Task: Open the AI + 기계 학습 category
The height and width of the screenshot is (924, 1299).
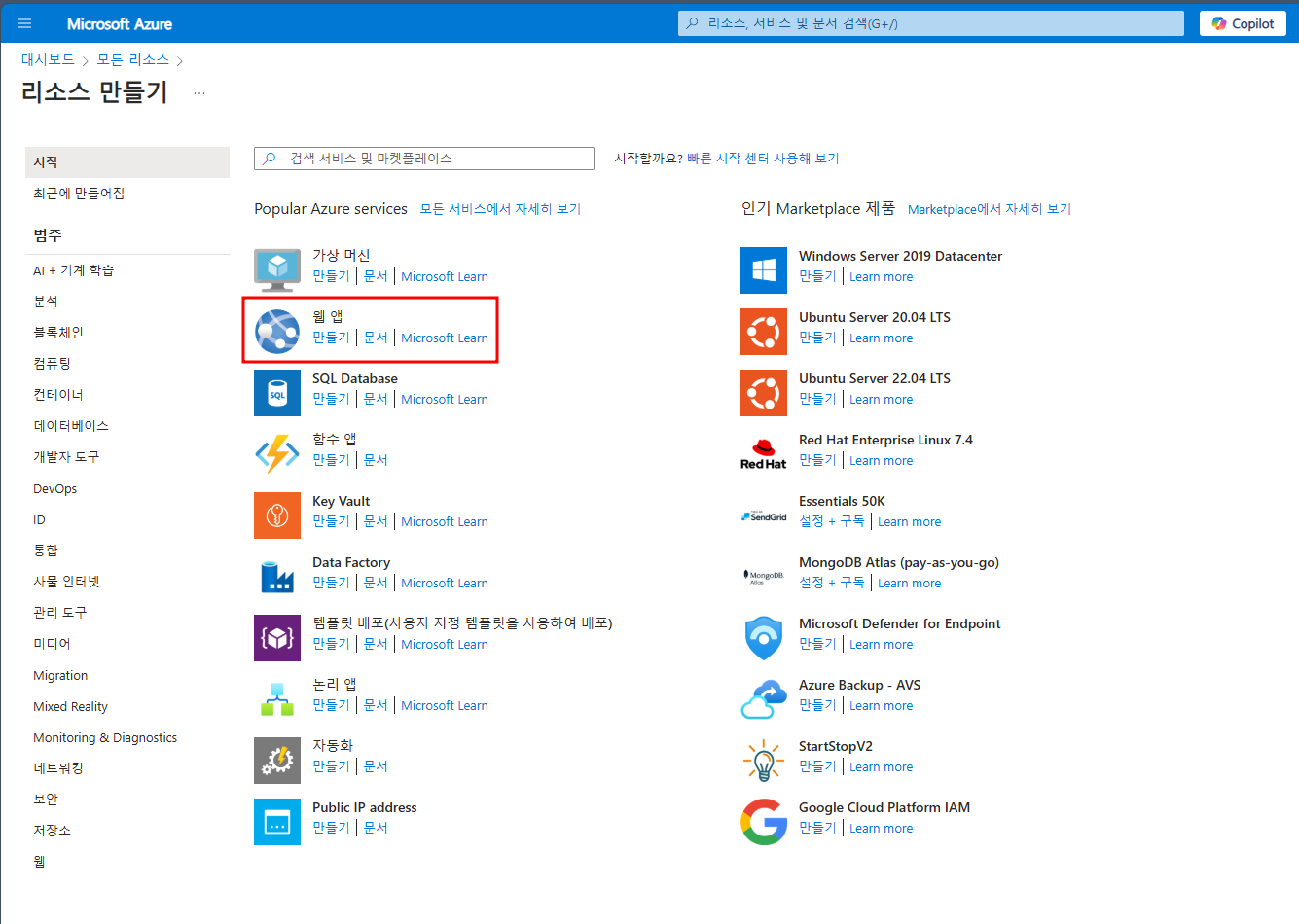Action: (x=74, y=270)
